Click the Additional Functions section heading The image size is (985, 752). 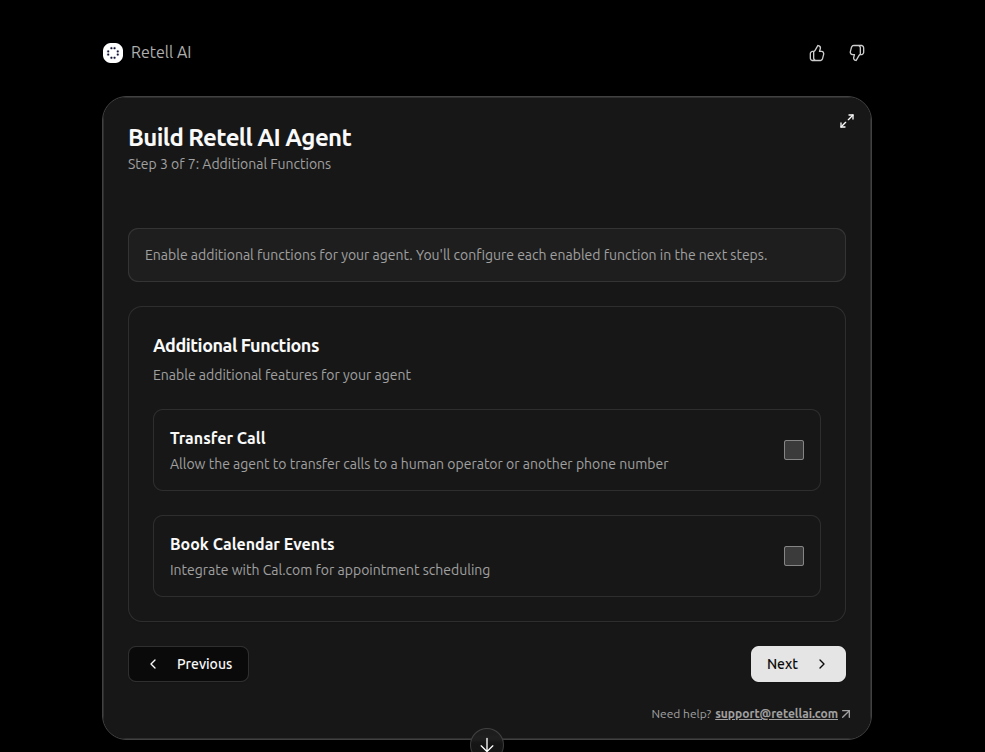(x=236, y=346)
